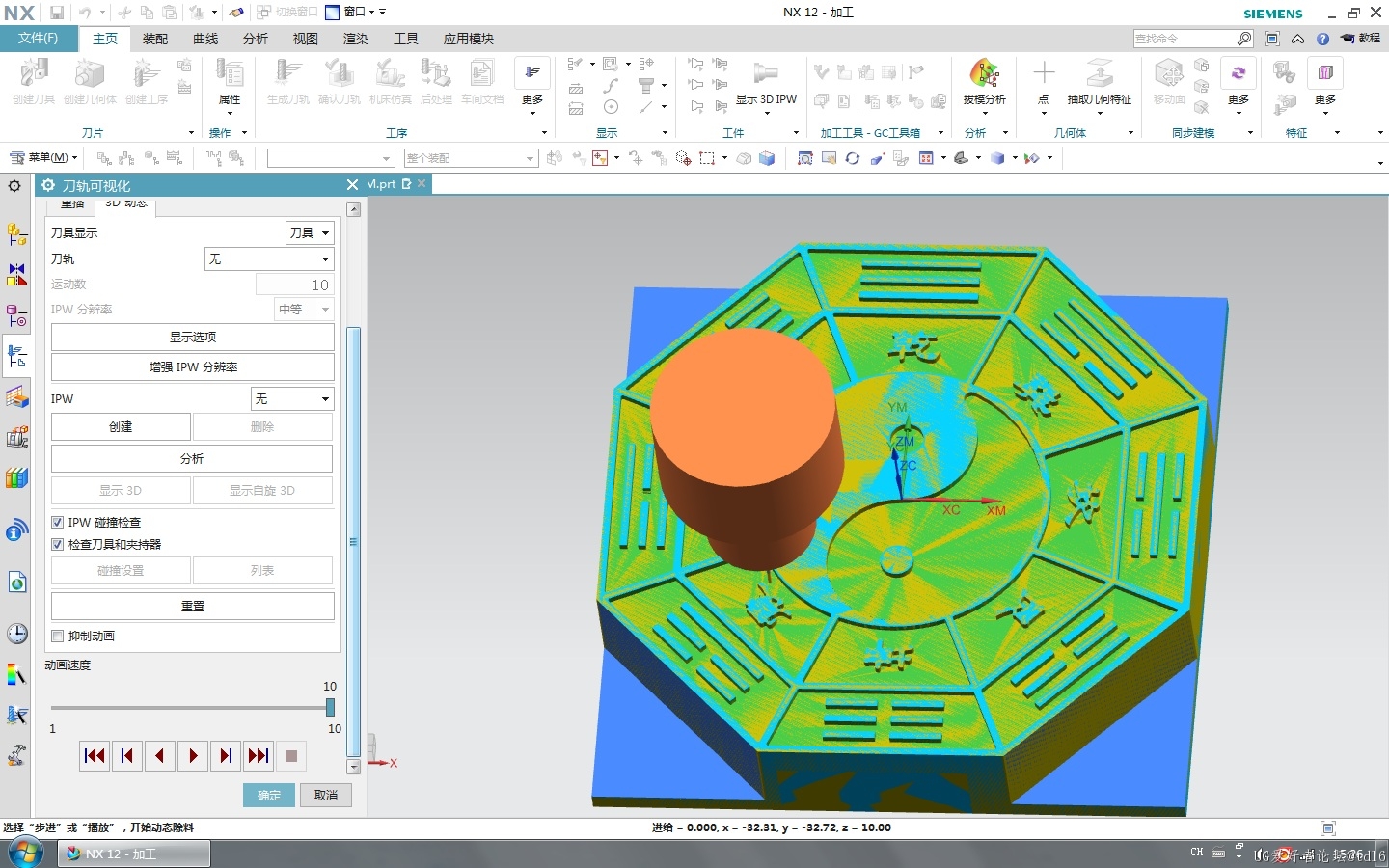
Task: Click the Rotate view icon in view toolbar
Action: click(x=853, y=158)
